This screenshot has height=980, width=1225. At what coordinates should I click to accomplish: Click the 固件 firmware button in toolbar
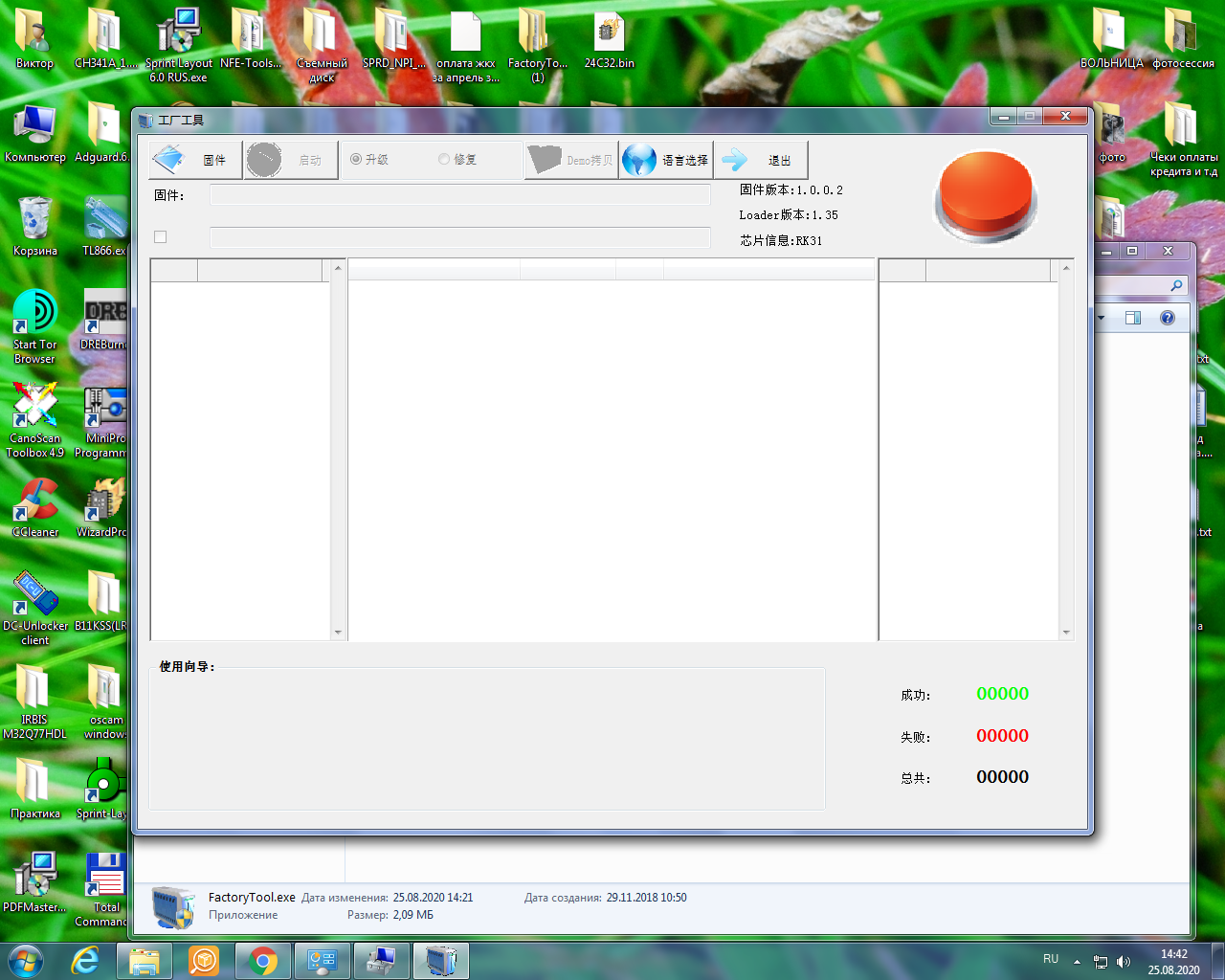tap(195, 160)
